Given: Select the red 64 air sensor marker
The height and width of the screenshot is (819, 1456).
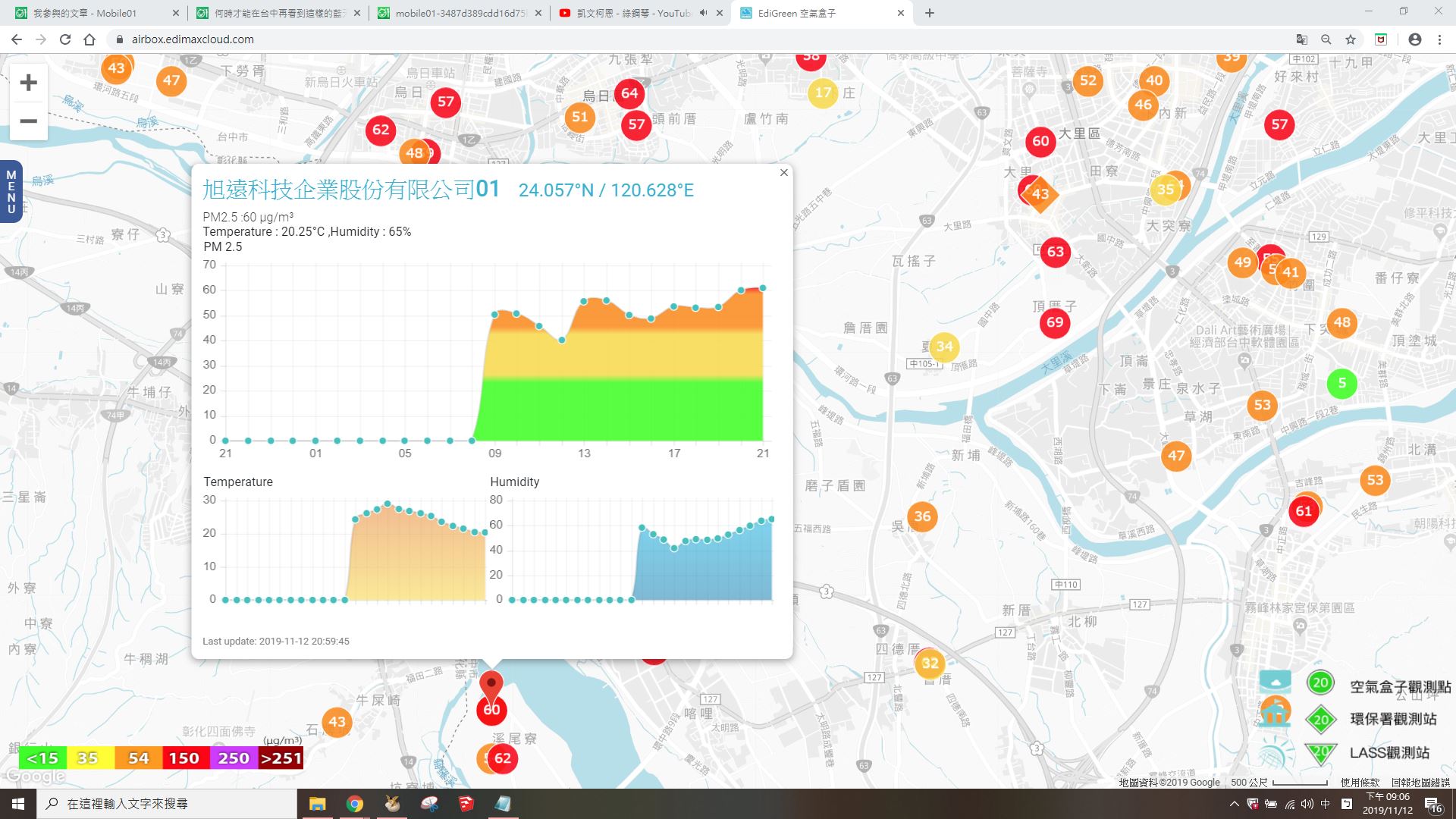Looking at the screenshot, I should coord(629,93).
